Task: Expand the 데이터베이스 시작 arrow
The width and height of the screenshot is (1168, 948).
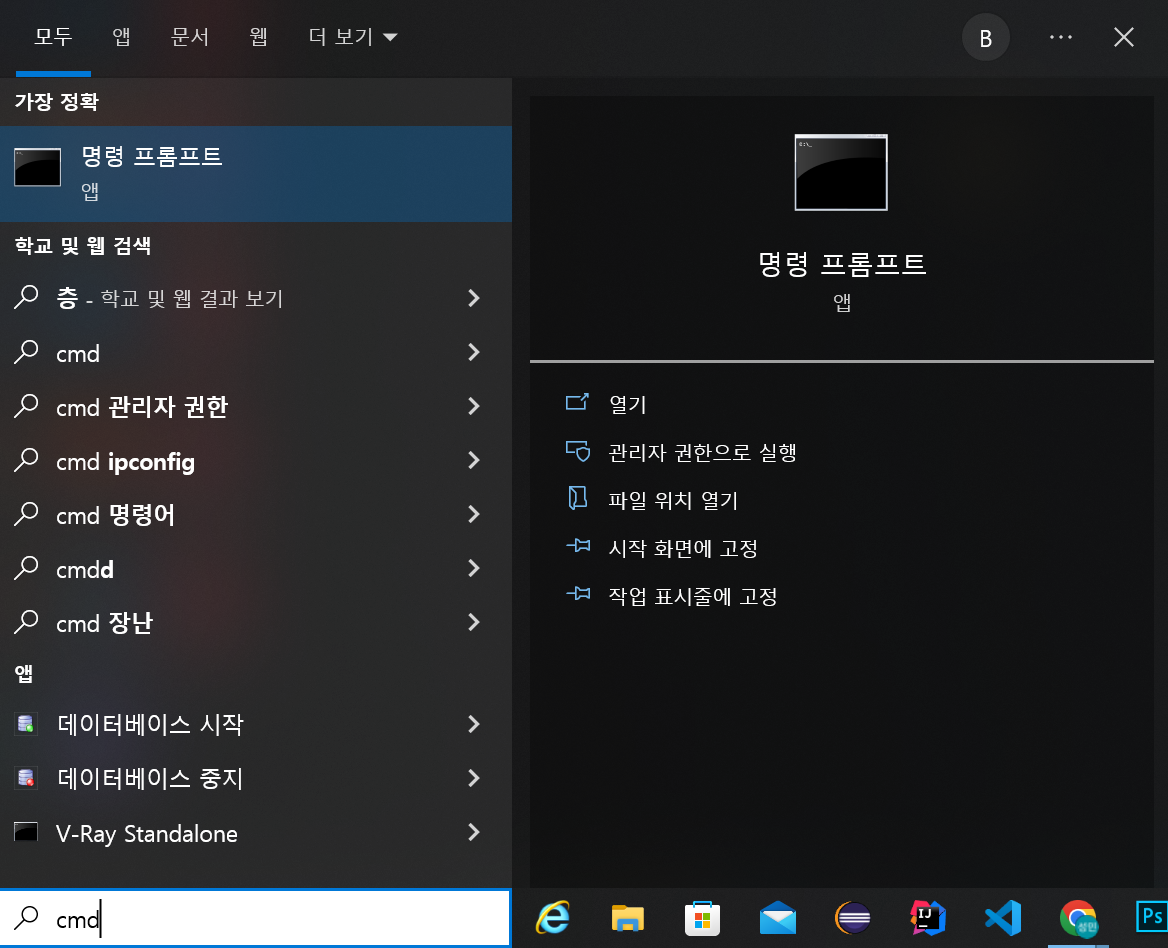Action: click(474, 724)
